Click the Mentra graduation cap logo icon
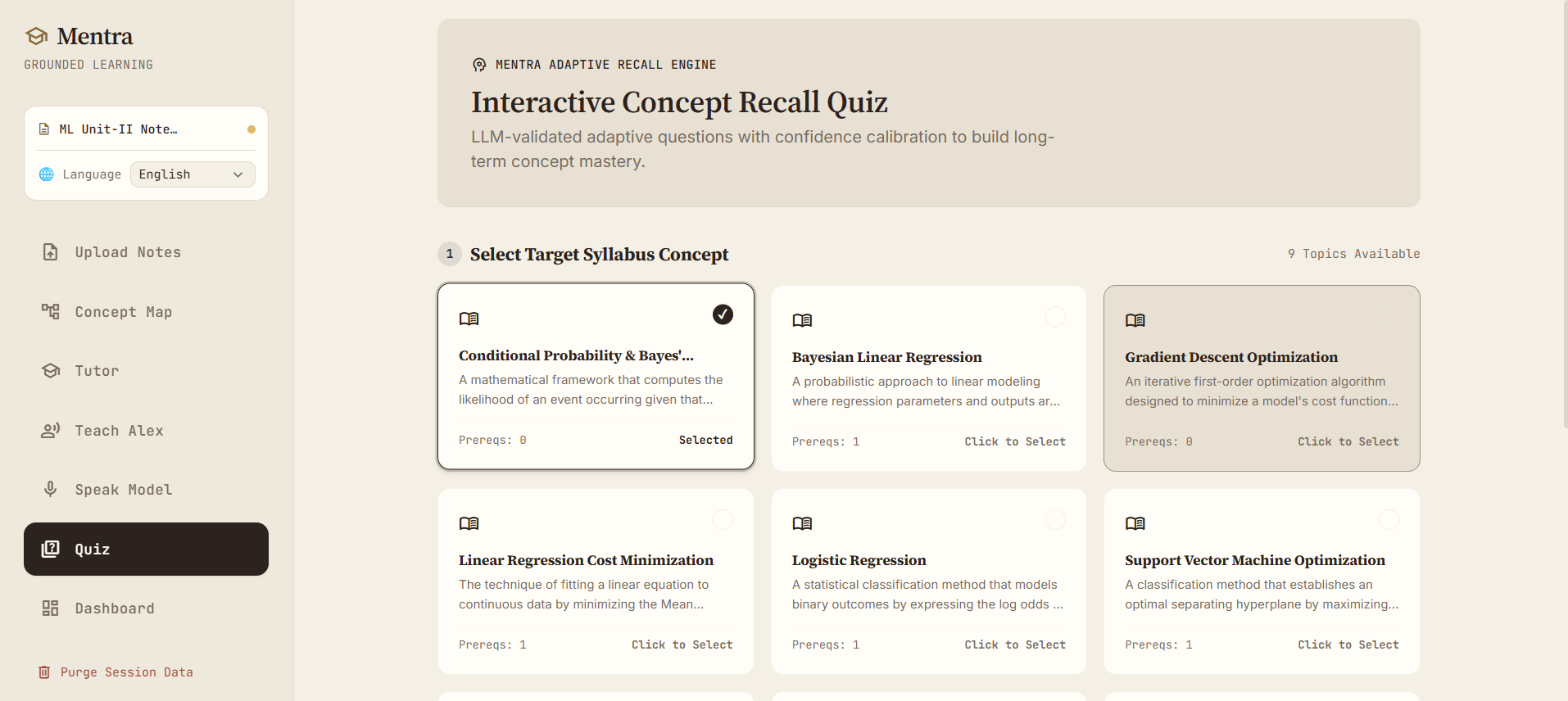 click(x=36, y=36)
